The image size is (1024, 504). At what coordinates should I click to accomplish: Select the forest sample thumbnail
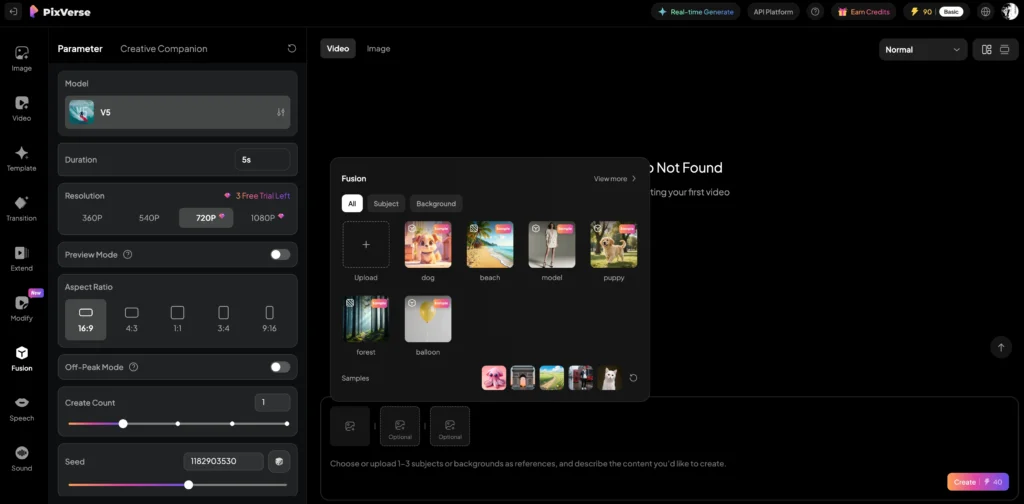click(x=366, y=319)
